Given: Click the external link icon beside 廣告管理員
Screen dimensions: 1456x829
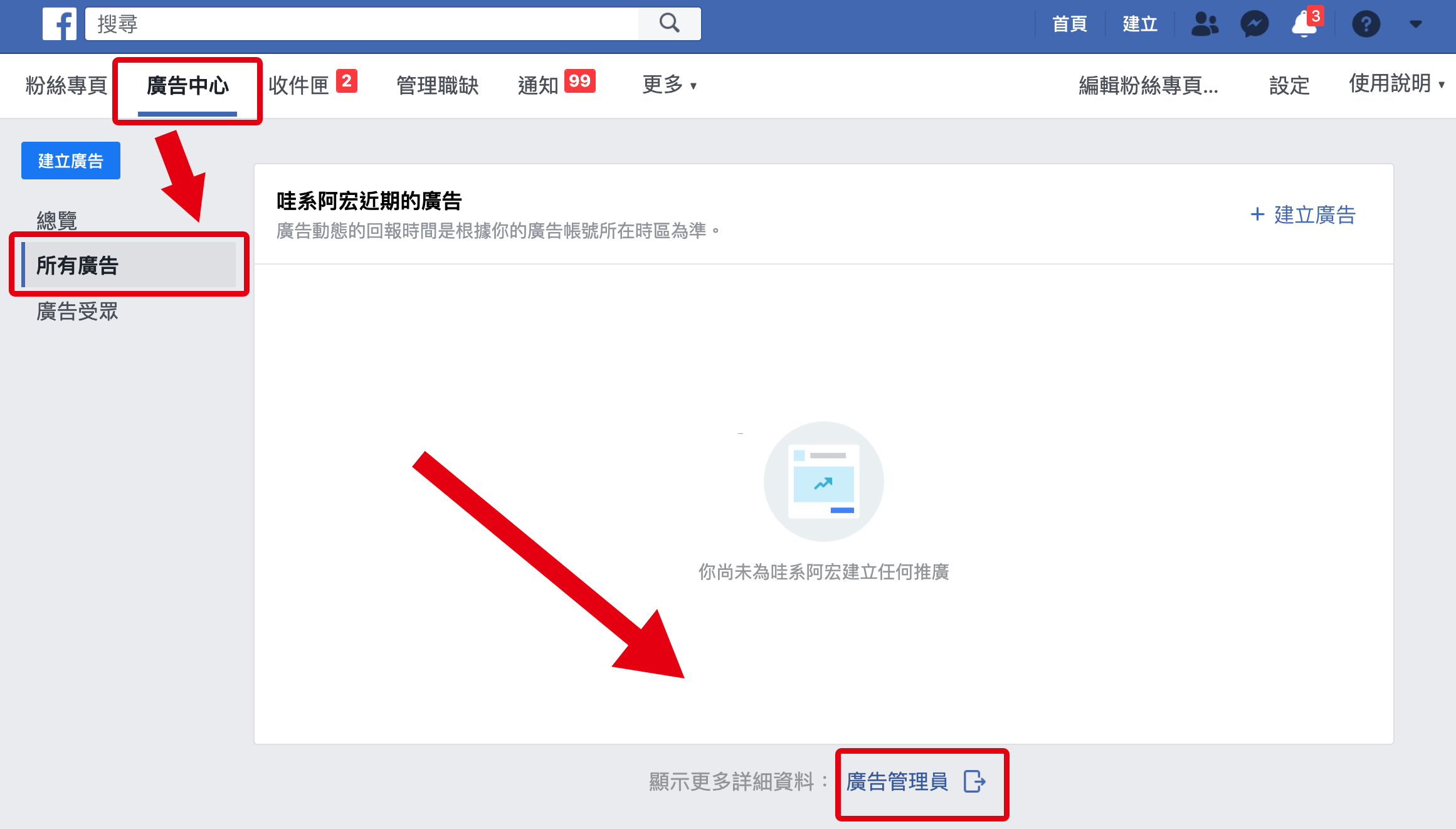Looking at the screenshot, I should coord(974,783).
